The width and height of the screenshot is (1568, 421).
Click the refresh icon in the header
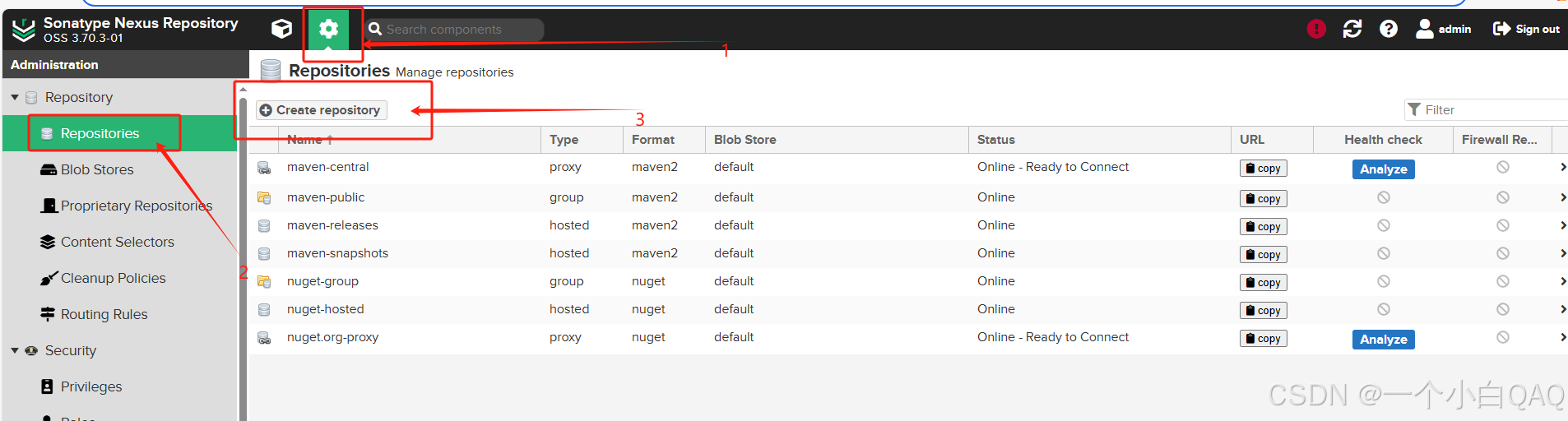1352,29
